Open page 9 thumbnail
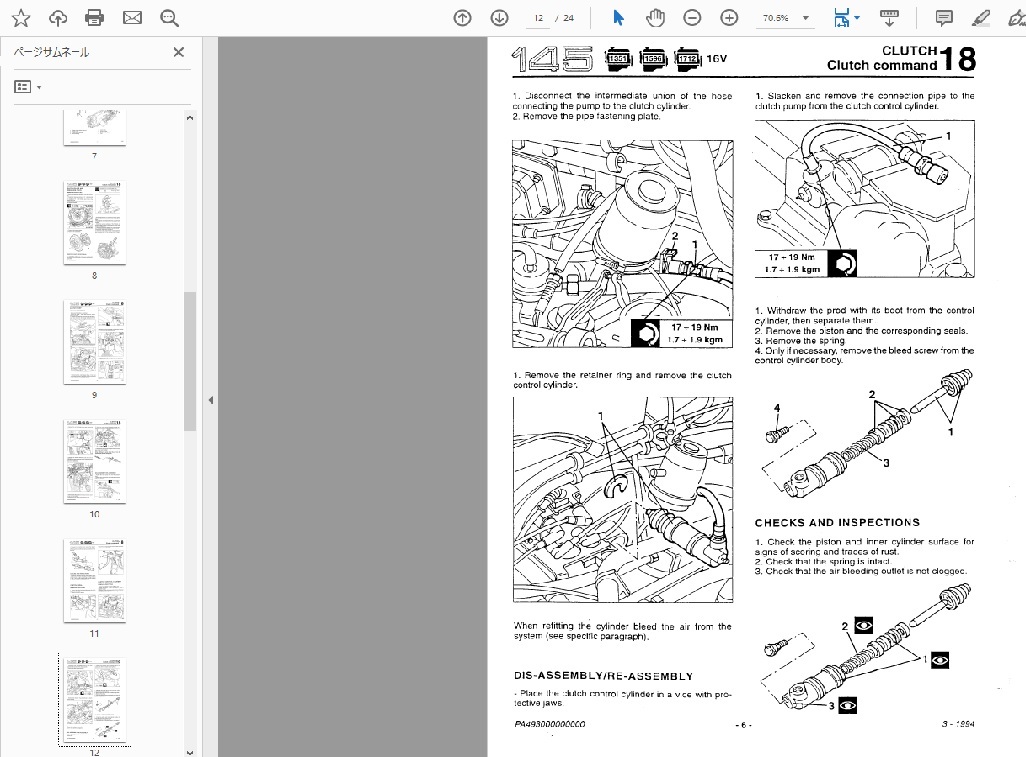The height and width of the screenshot is (757, 1026). [95, 342]
